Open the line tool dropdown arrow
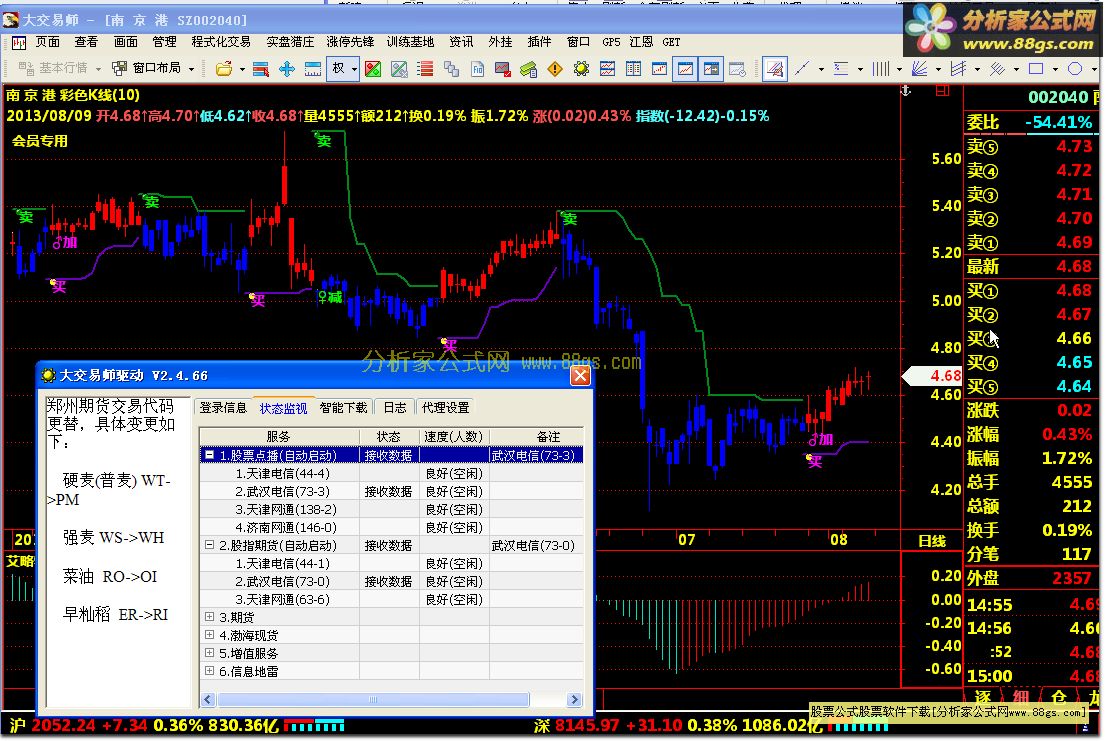The width and height of the screenshot is (1105, 741). pyautogui.click(x=821, y=69)
